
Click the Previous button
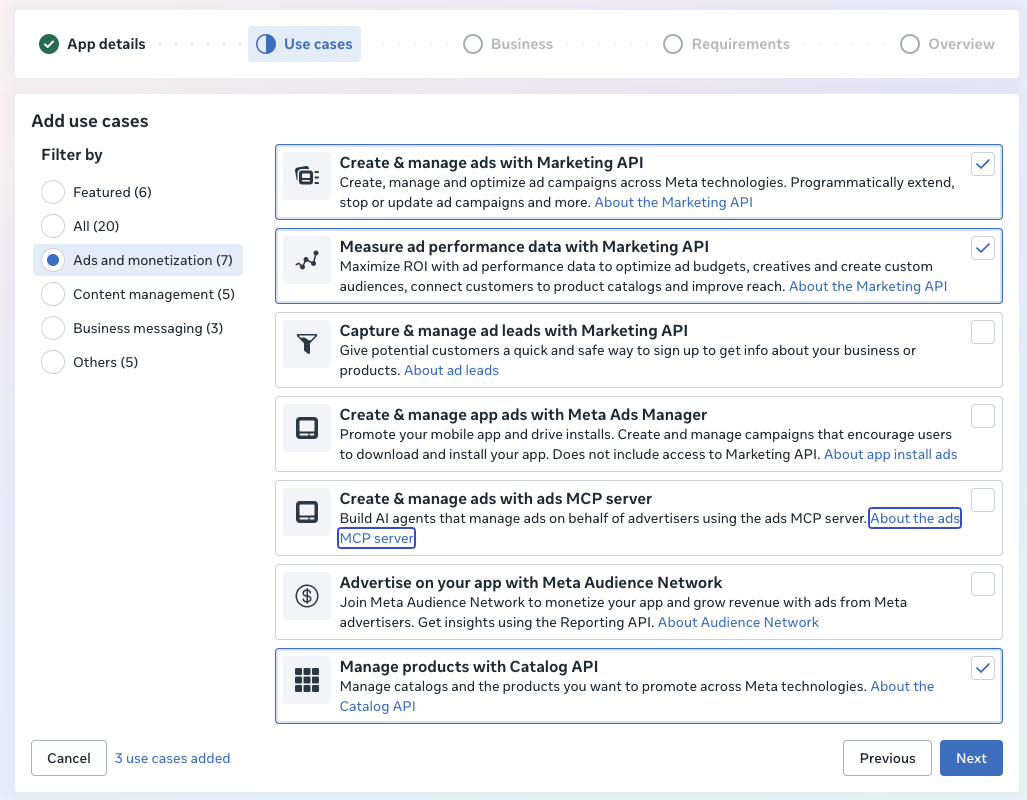(887, 758)
